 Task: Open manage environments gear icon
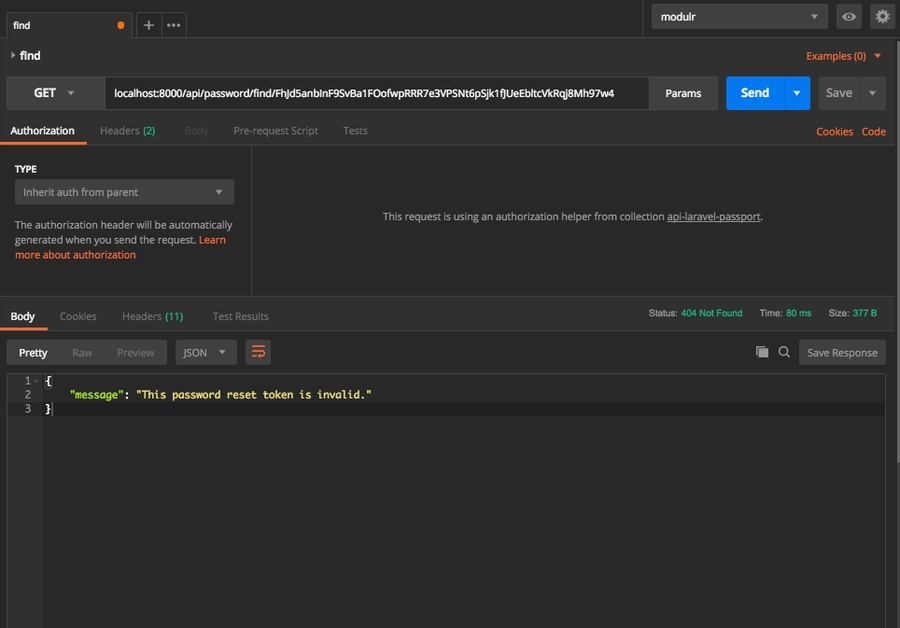pos(882,16)
